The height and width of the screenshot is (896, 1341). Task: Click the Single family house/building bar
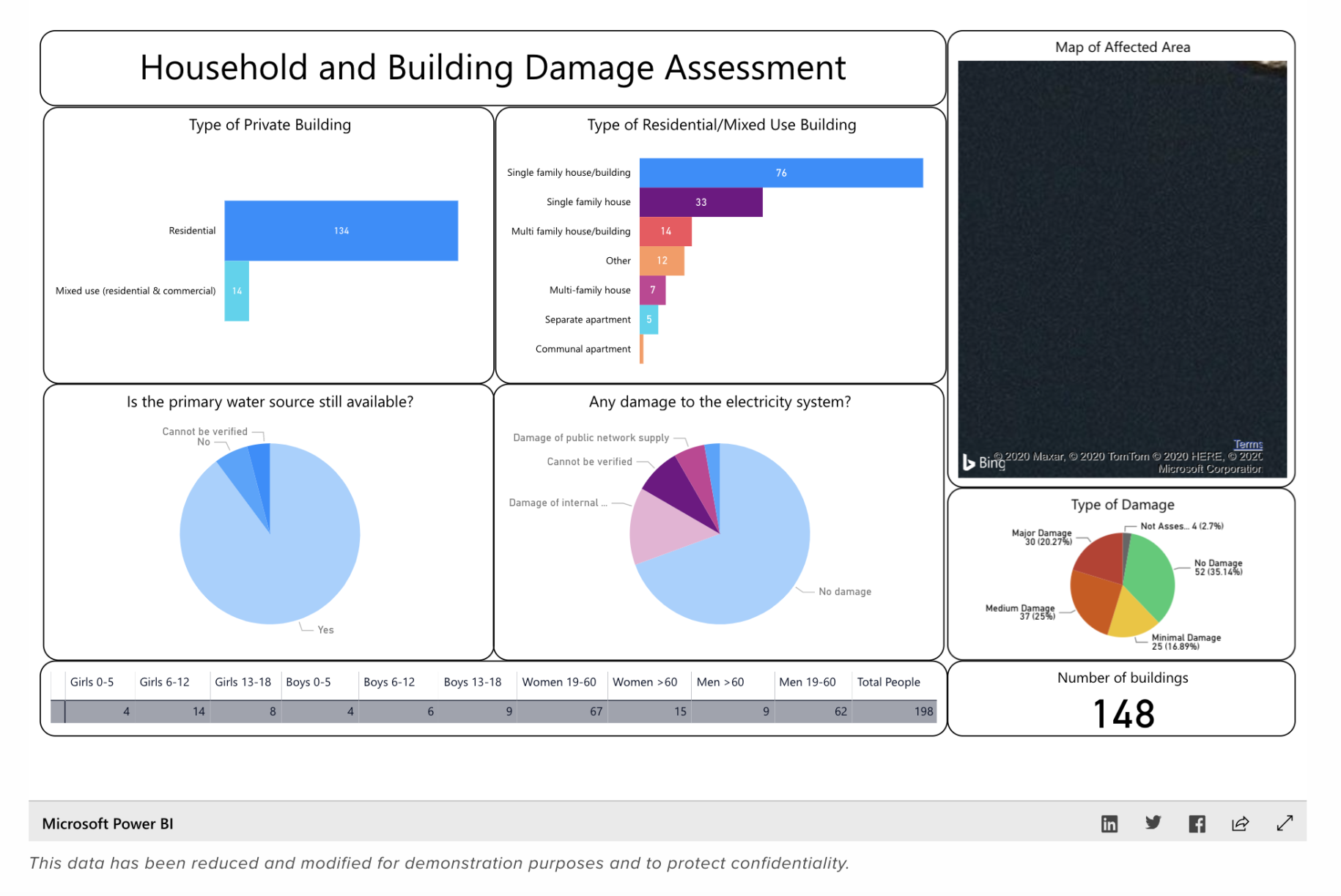coord(780,172)
